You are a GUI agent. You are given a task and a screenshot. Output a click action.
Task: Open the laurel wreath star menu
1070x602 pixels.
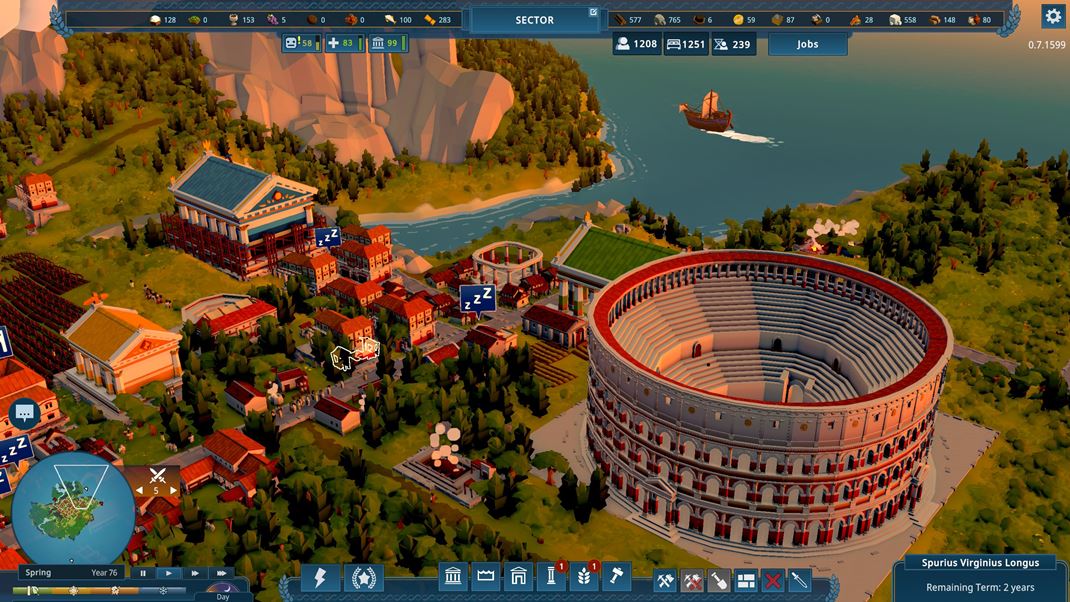[364, 577]
